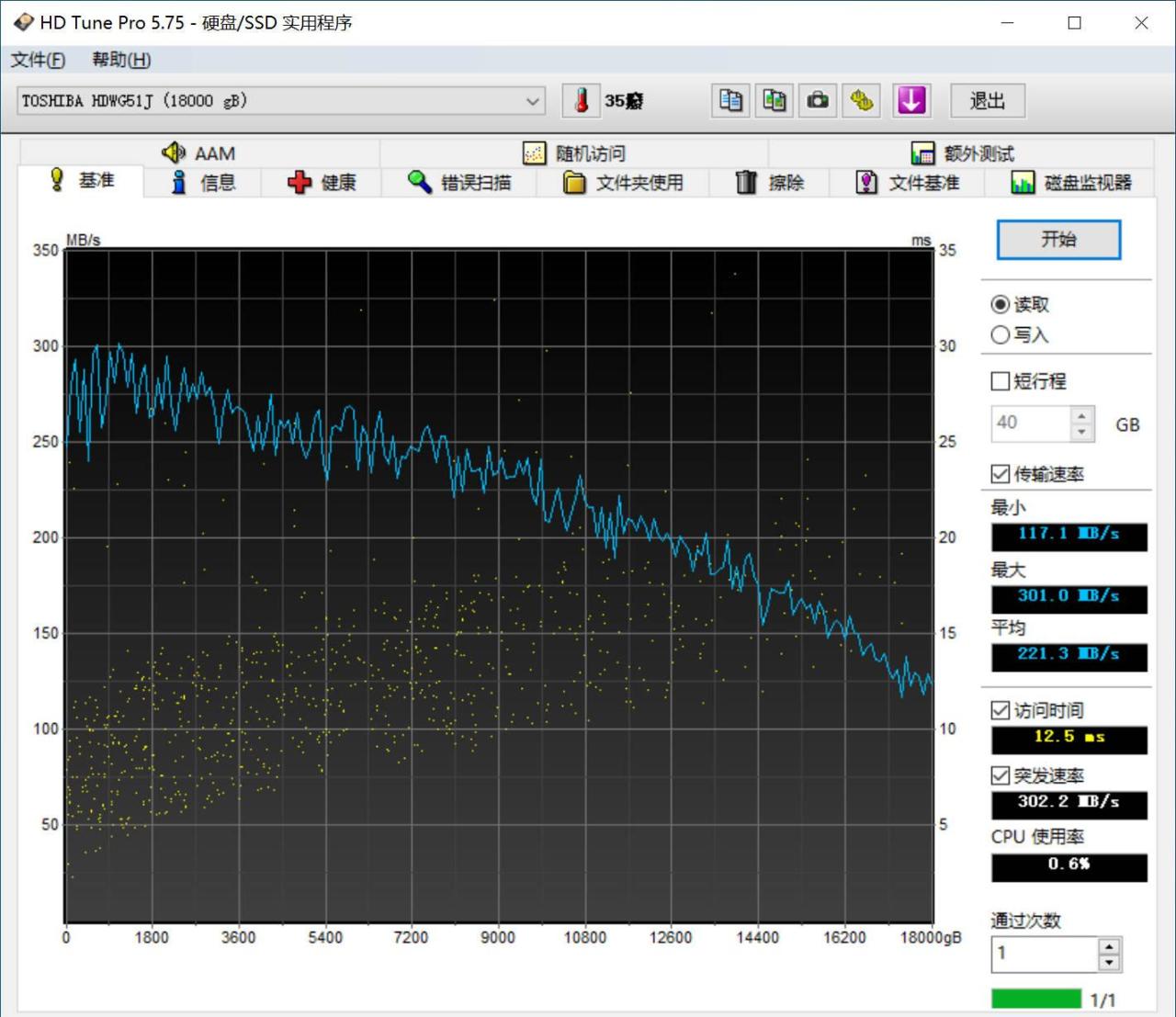
Task: Toggle the 访问时间 access time checkbox
Action: (1001, 710)
